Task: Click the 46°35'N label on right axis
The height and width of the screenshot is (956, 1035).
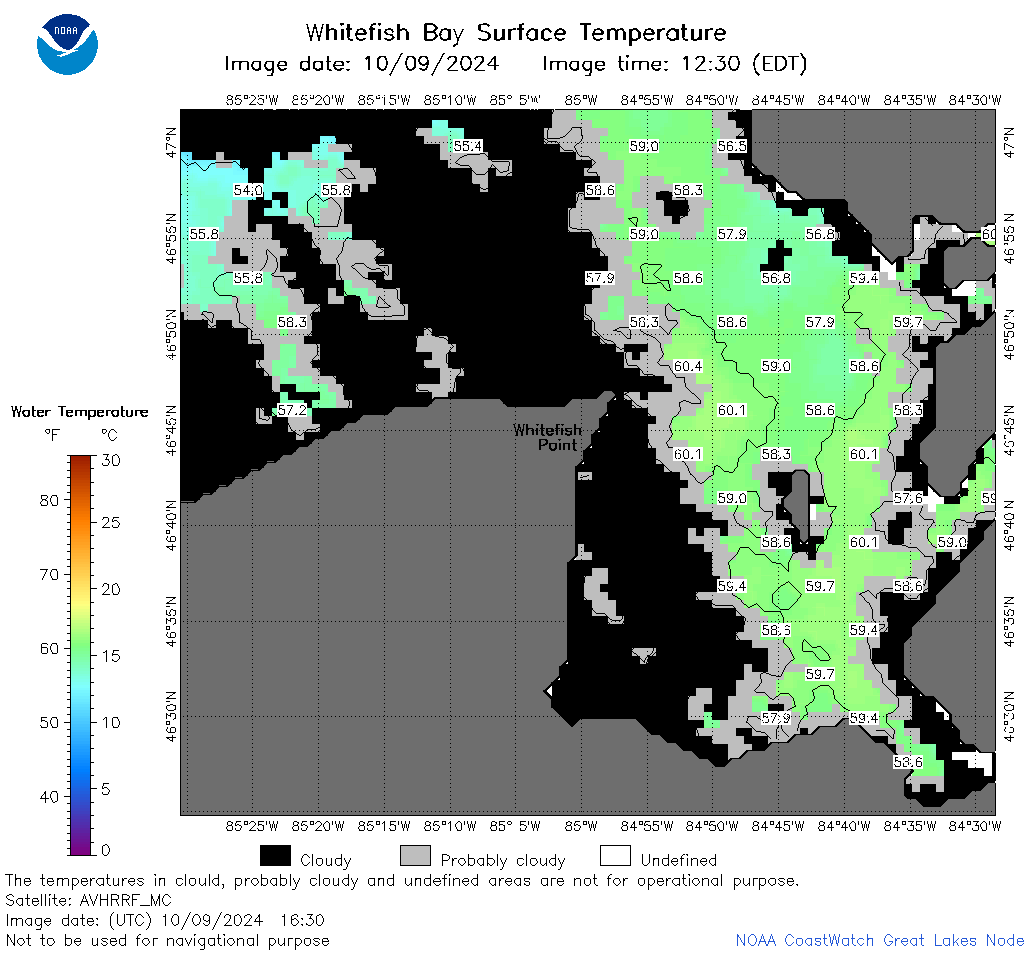Action: [1009, 621]
